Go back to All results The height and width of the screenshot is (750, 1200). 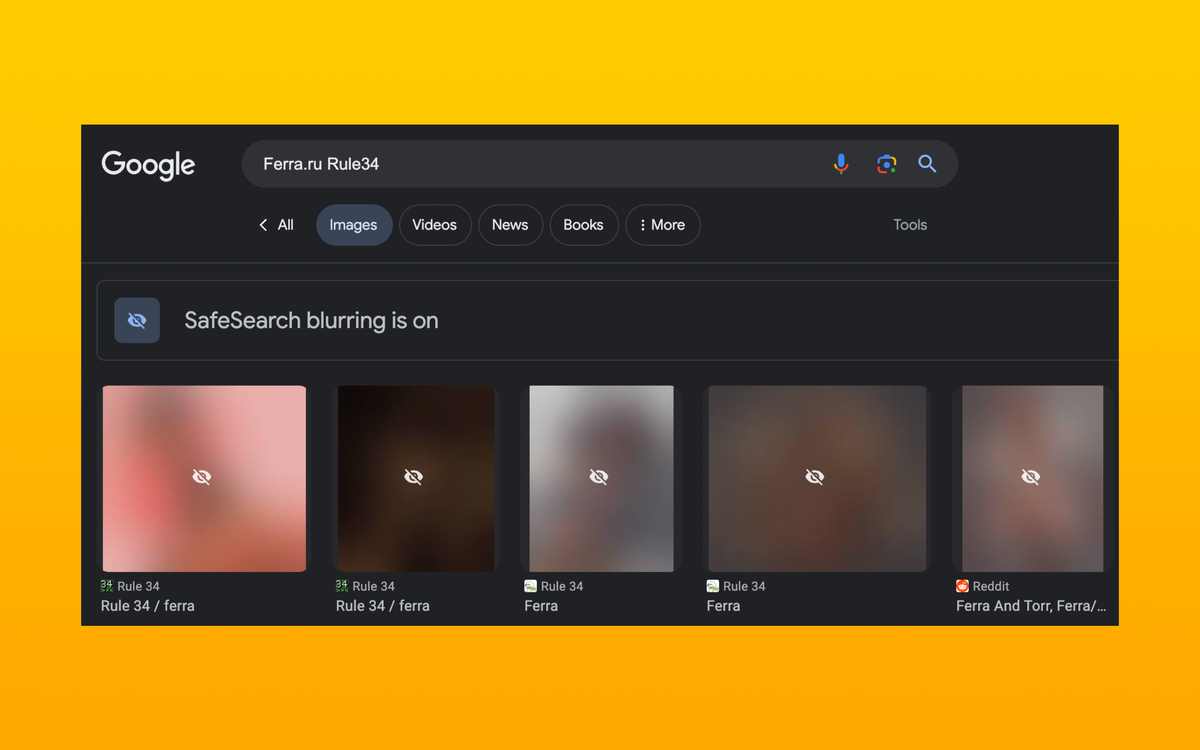[276, 225]
